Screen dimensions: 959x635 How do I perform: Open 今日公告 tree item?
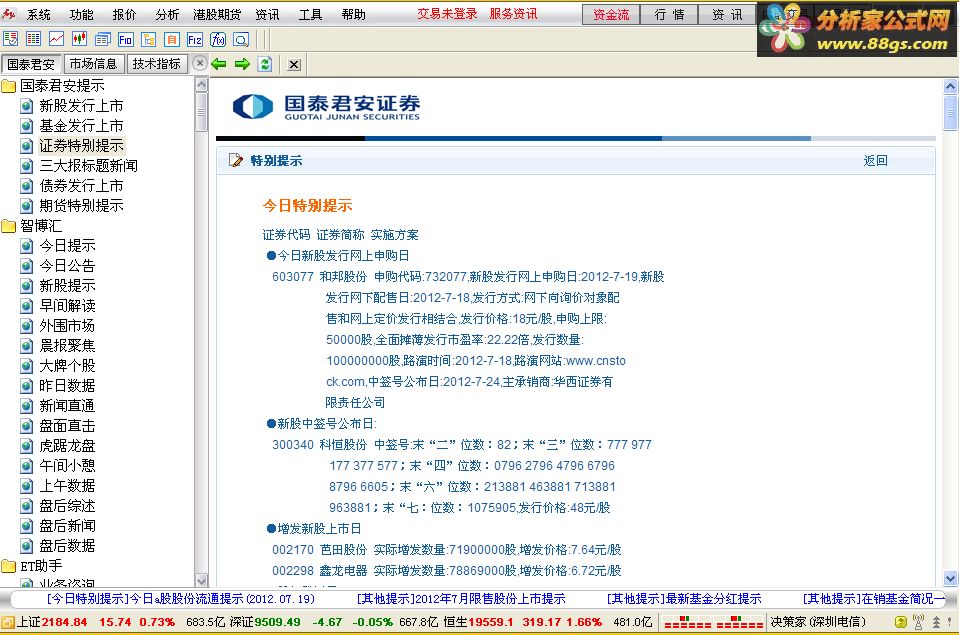tap(67, 266)
